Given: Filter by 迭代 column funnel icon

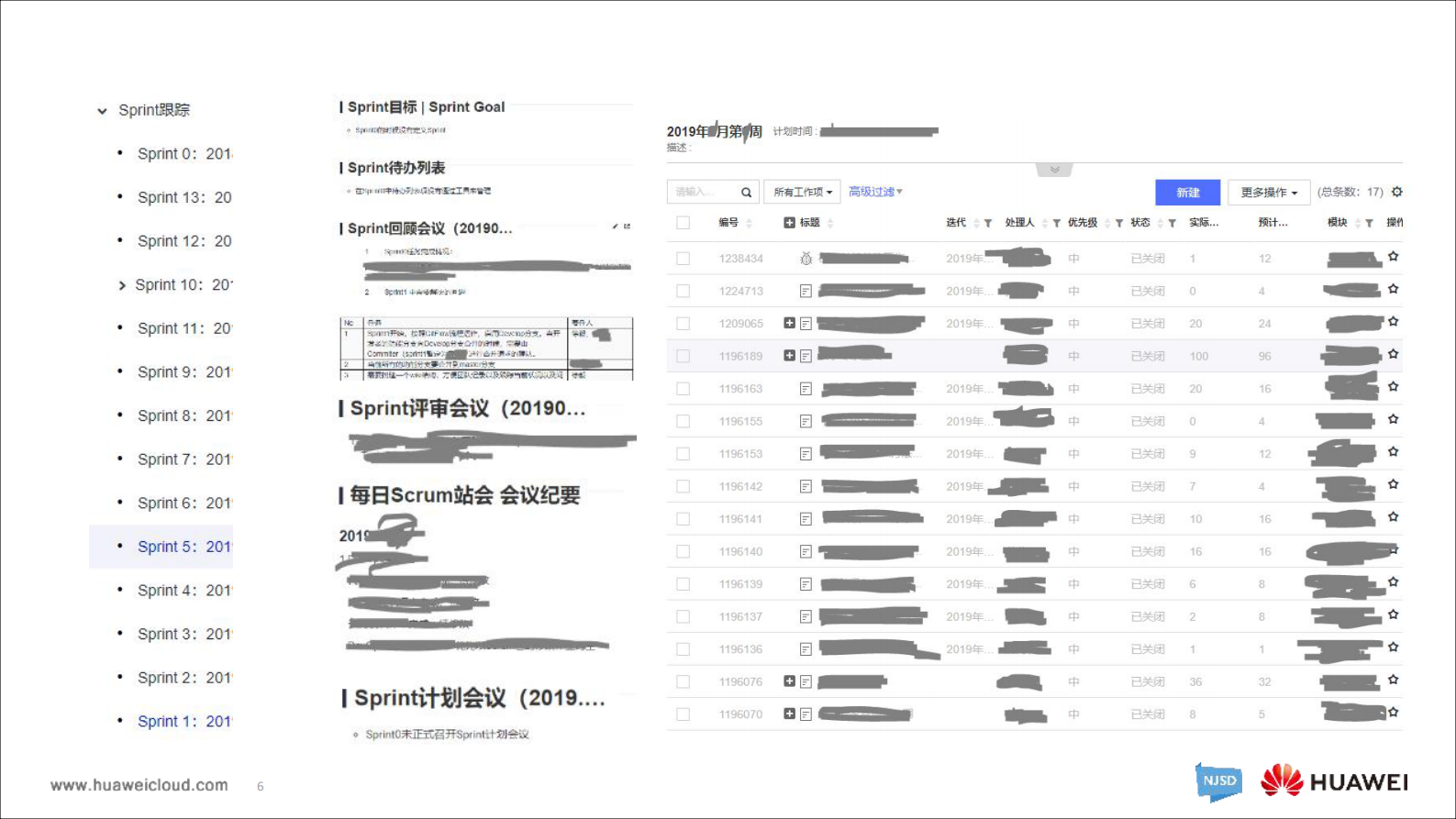Looking at the screenshot, I should [x=988, y=223].
